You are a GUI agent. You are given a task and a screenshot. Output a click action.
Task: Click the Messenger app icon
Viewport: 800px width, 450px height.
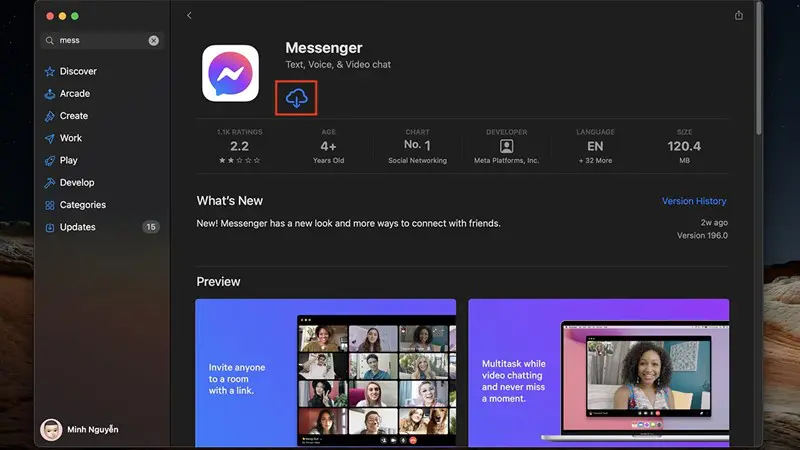(230, 73)
